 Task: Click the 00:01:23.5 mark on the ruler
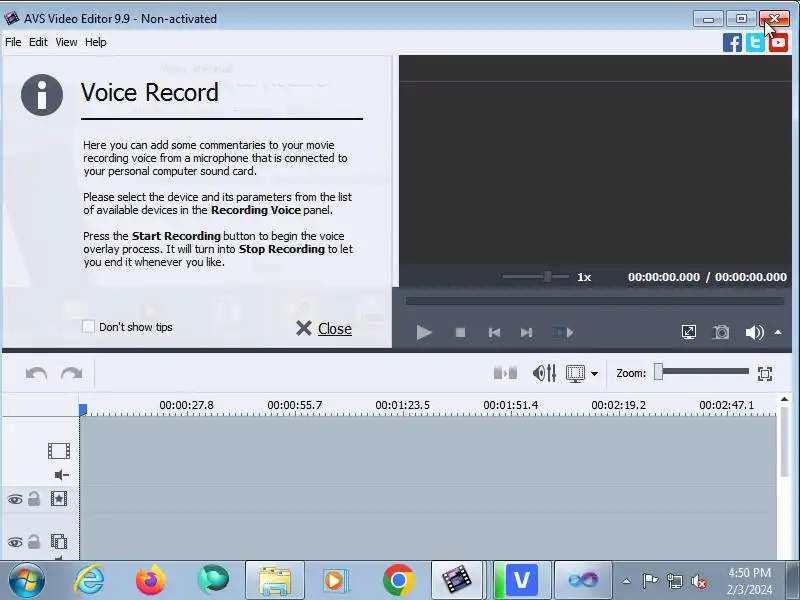point(403,405)
